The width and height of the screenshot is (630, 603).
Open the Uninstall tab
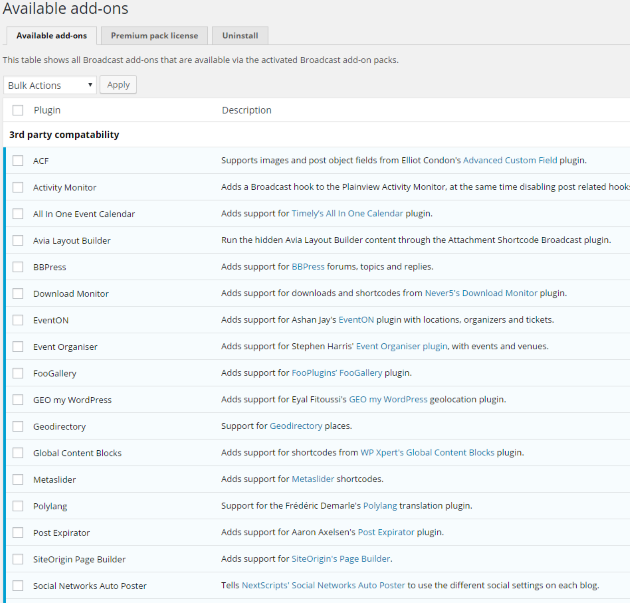[x=240, y=35]
